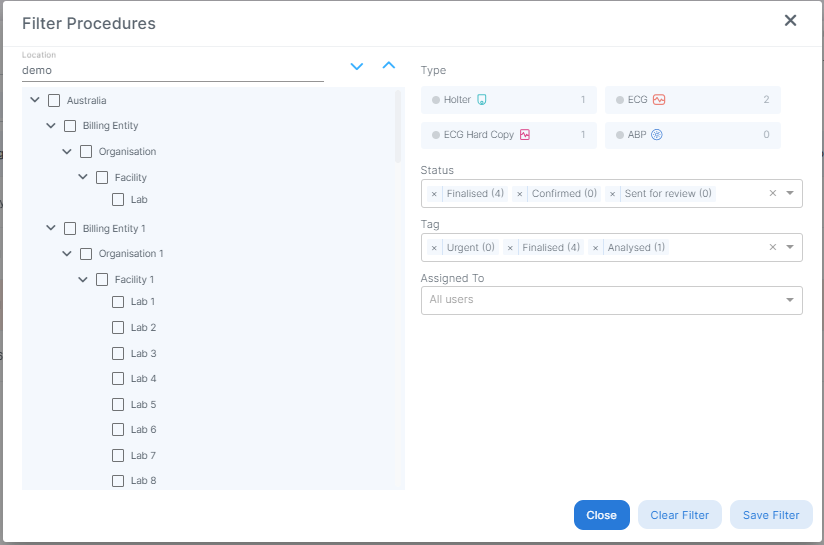
Task: Select Lab 7 in location tree
Action: click(x=118, y=456)
